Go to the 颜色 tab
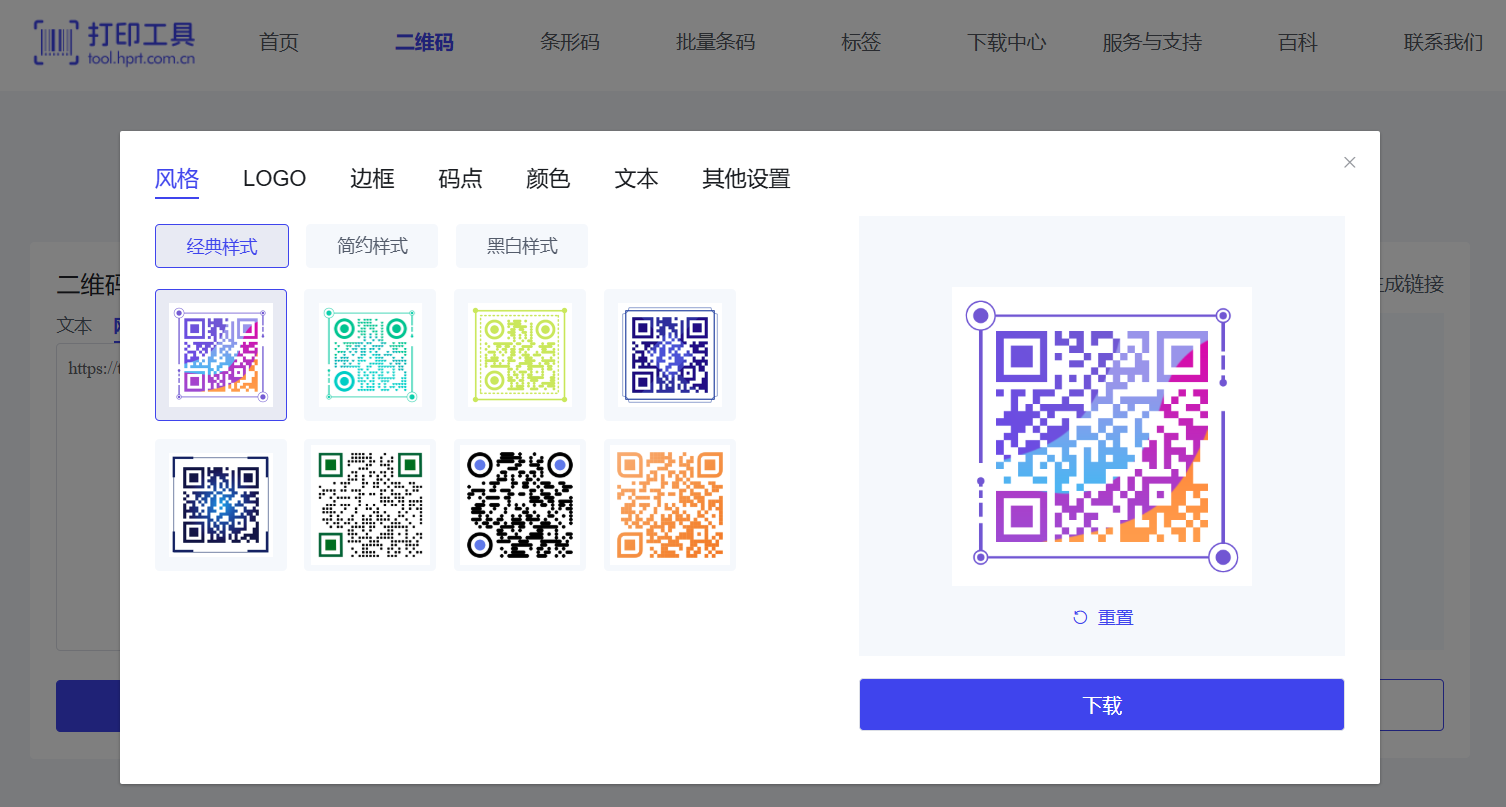 (x=548, y=179)
